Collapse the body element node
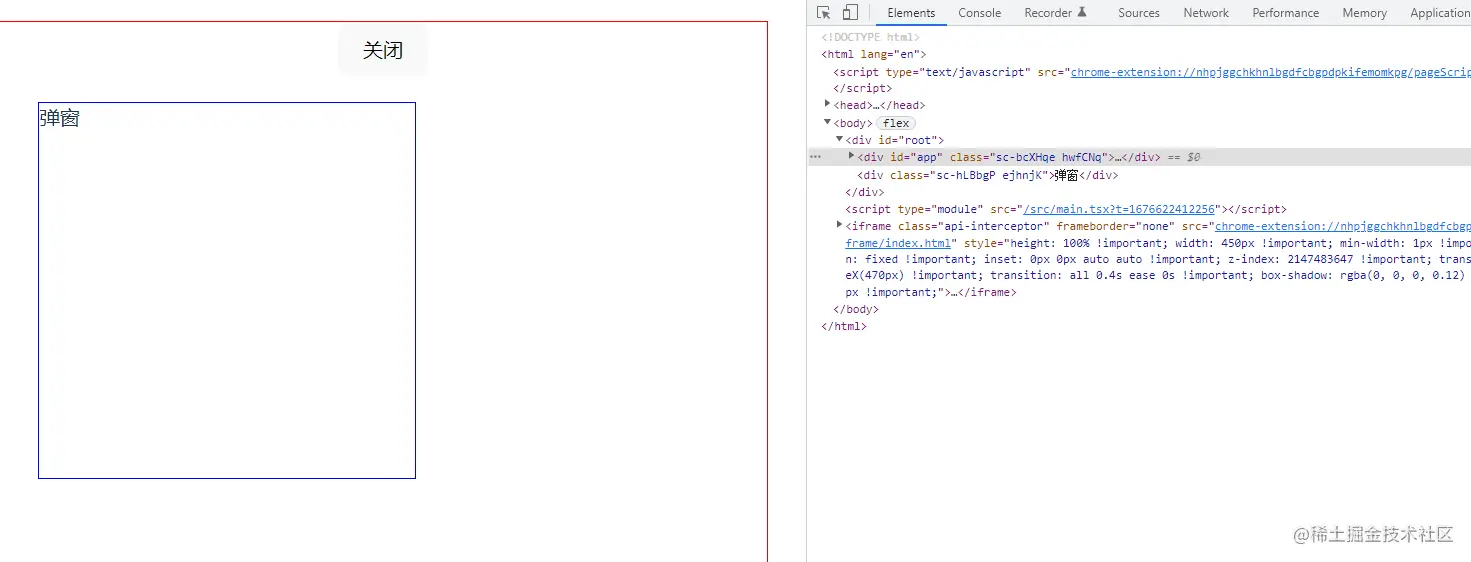 click(x=828, y=122)
